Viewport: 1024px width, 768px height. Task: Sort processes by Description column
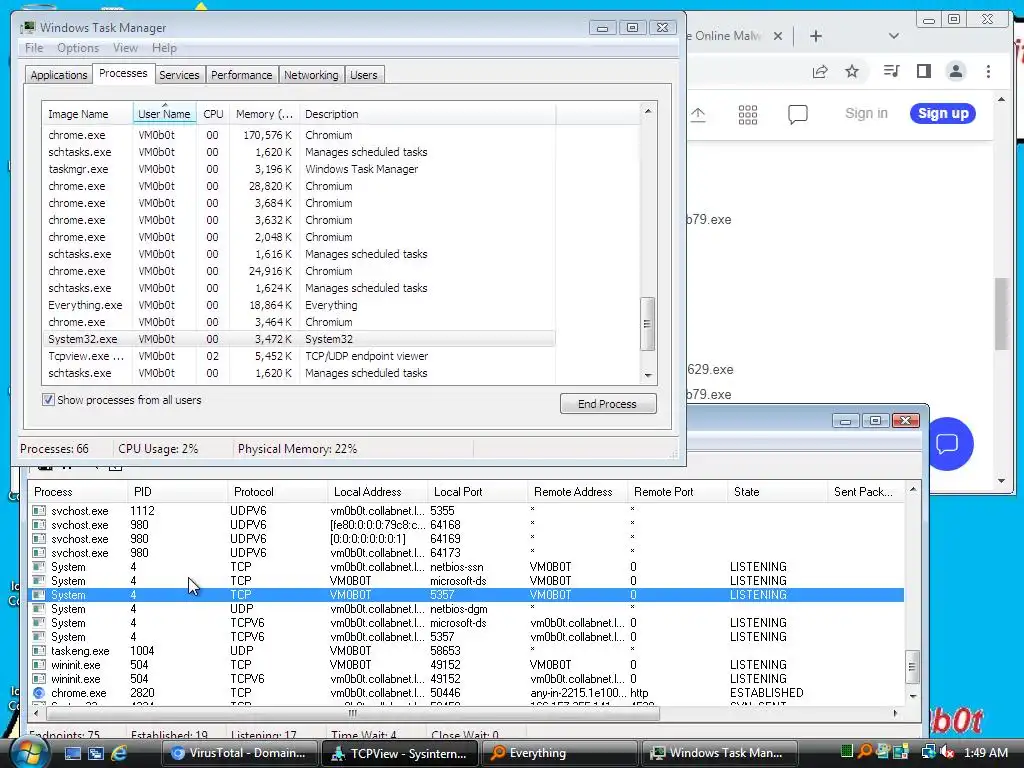click(x=428, y=114)
